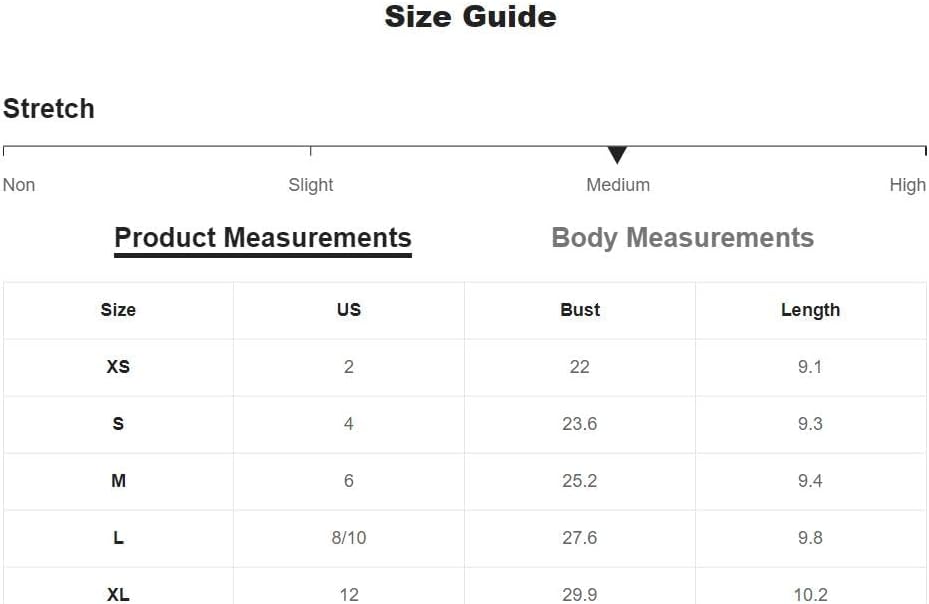
Task: Select the L size row label
Action: (118, 538)
